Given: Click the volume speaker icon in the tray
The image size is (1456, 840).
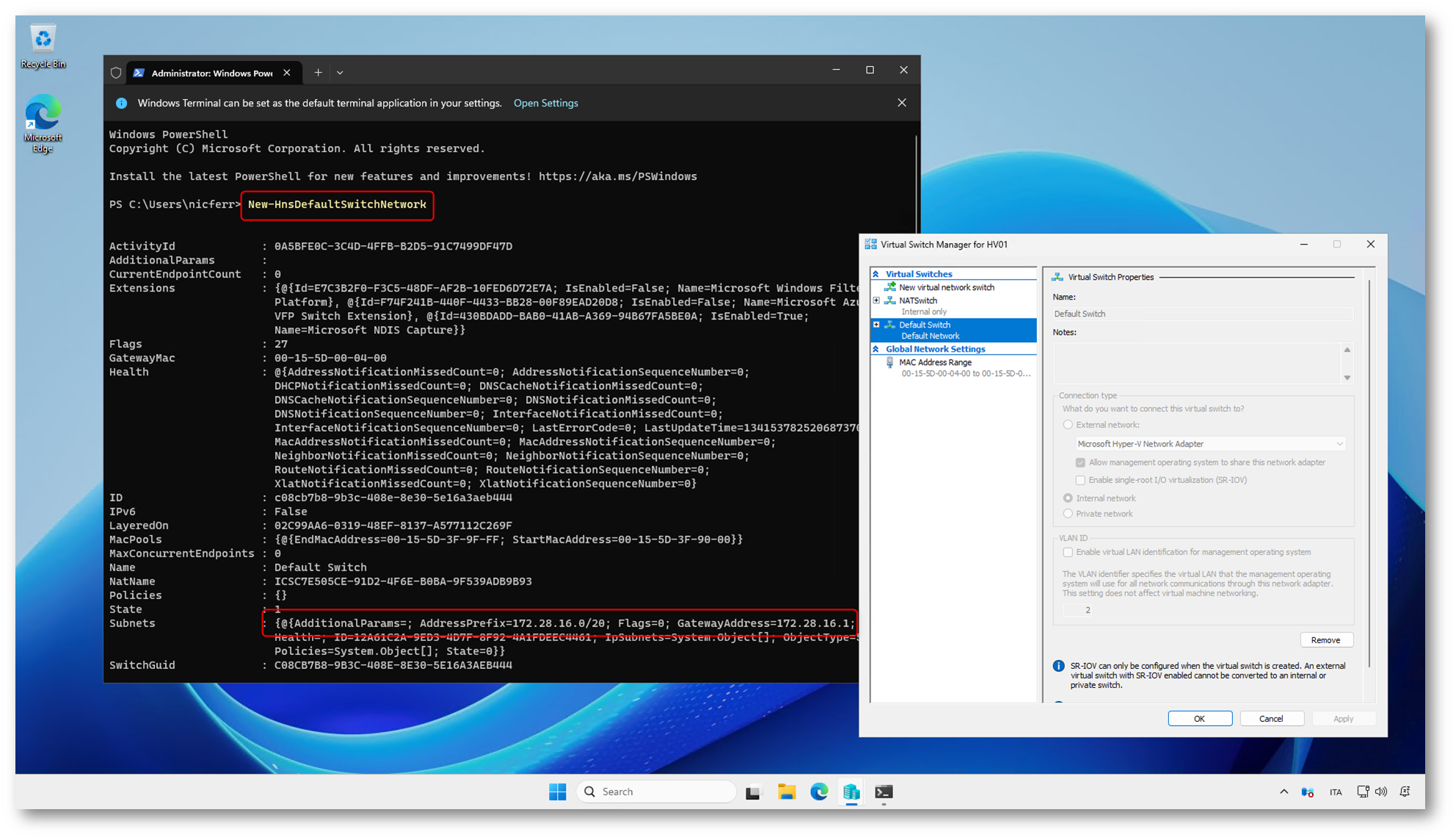Looking at the screenshot, I should point(1381,792).
